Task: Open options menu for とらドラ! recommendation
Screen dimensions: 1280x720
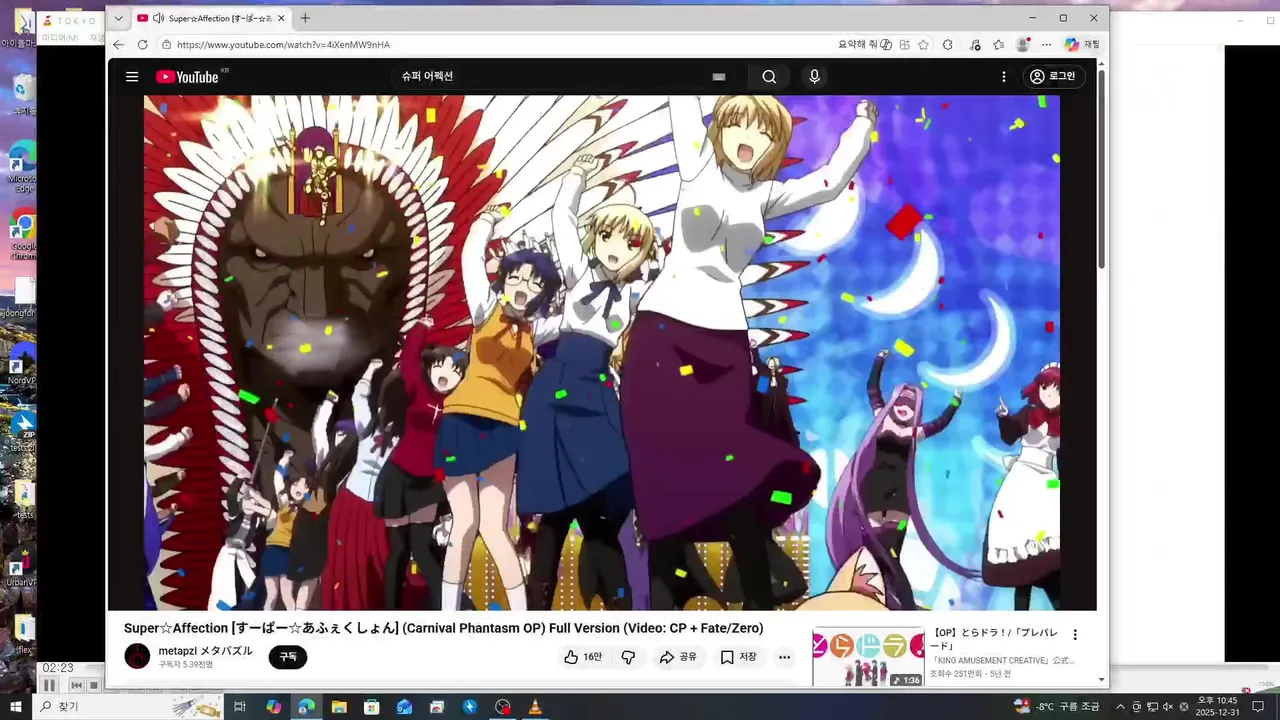Action: 1075,635
